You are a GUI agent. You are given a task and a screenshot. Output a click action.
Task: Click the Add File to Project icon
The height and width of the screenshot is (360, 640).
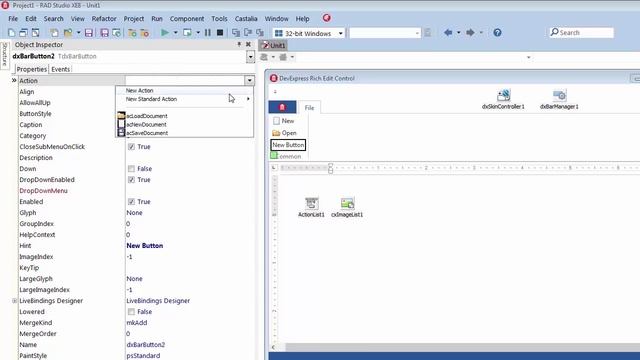132,33
